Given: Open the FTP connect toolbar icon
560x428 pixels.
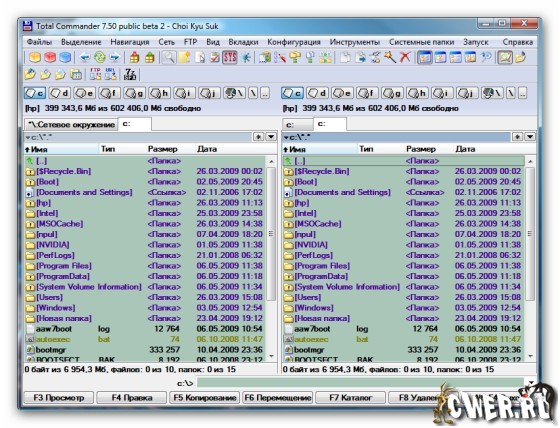Looking at the screenshot, I should (95, 74).
